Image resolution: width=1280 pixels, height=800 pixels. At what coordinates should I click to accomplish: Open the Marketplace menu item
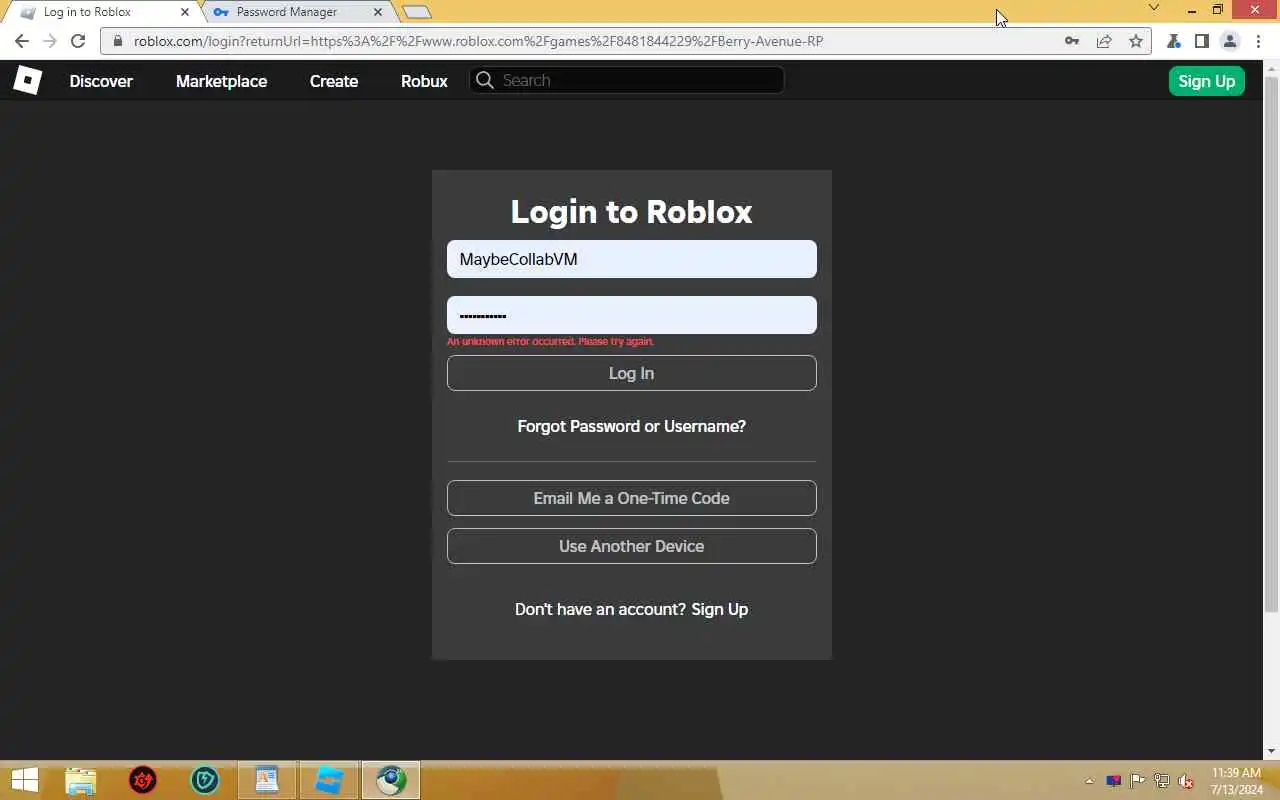(221, 81)
